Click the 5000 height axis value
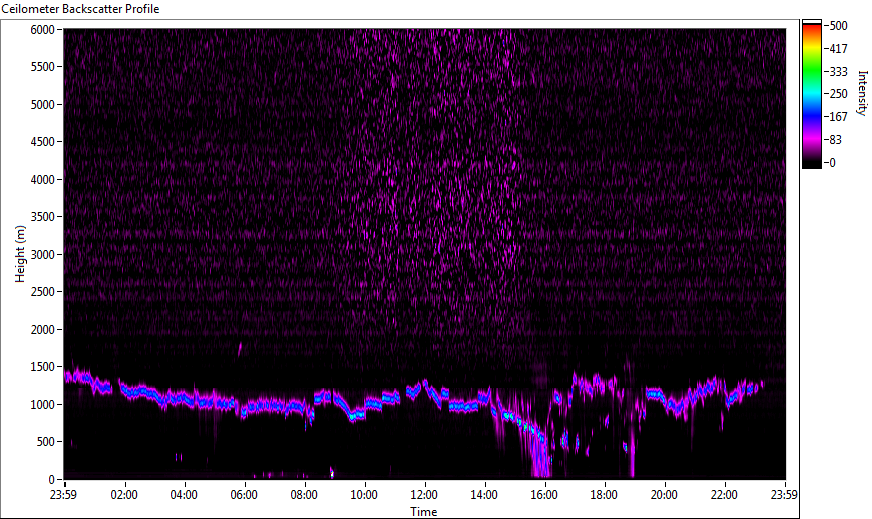872x519 pixels. point(43,105)
